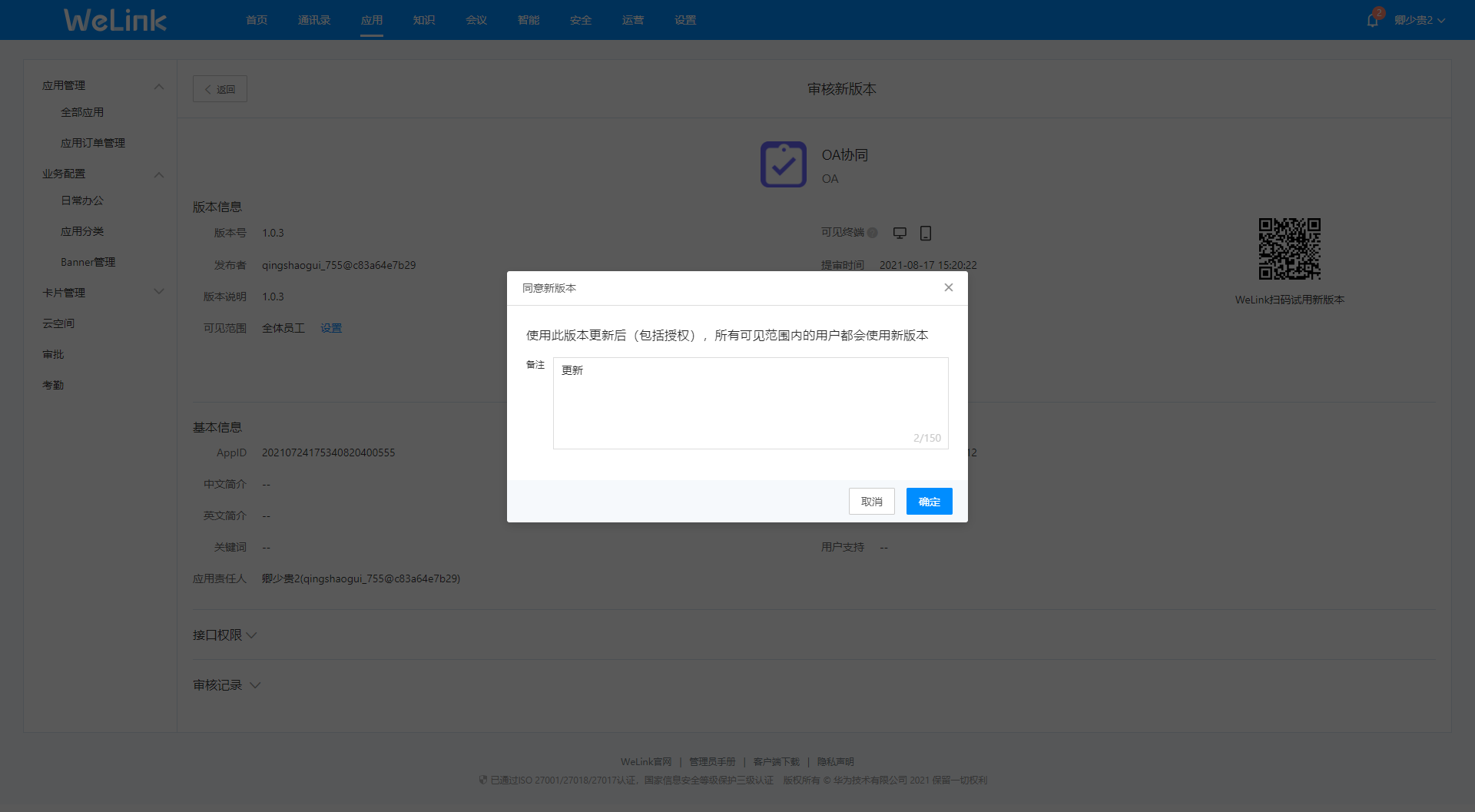Image resolution: width=1475 pixels, height=812 pixels.
Task: Click the mobile terminal icon
Action: click(926, 233)
